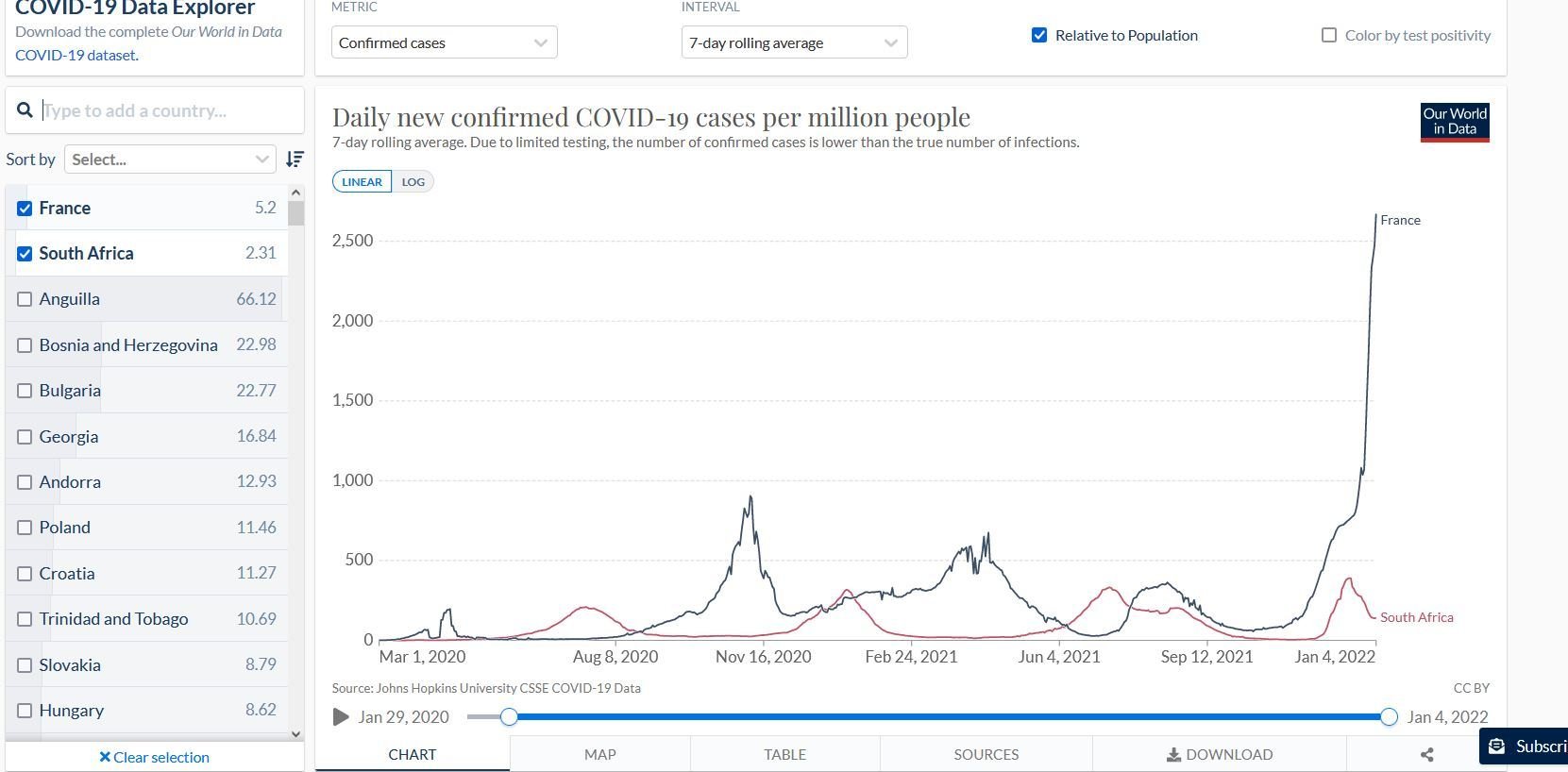The height and width of the screenshot is (772, 1568).
Task: Click country list scroll-down arrow
Action: pos(296,734)
